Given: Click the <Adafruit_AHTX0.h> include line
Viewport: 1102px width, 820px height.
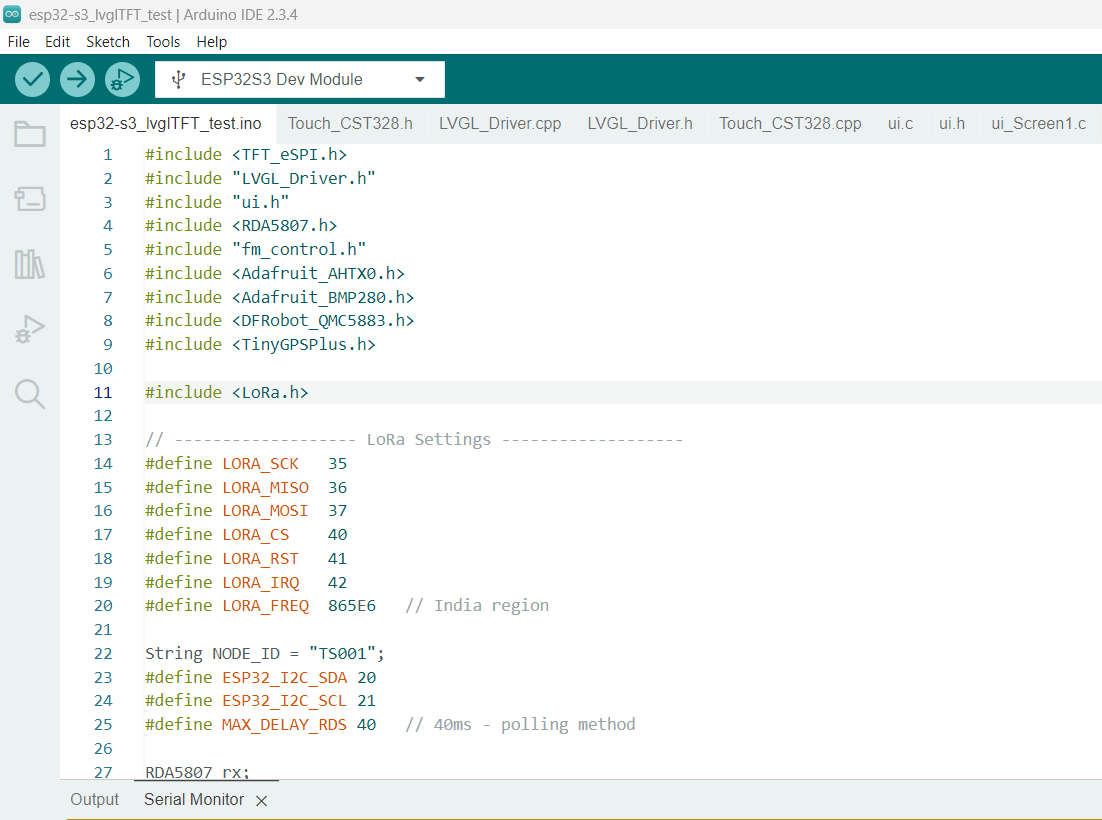Looking at the screenshot, I should click(275, 273).
